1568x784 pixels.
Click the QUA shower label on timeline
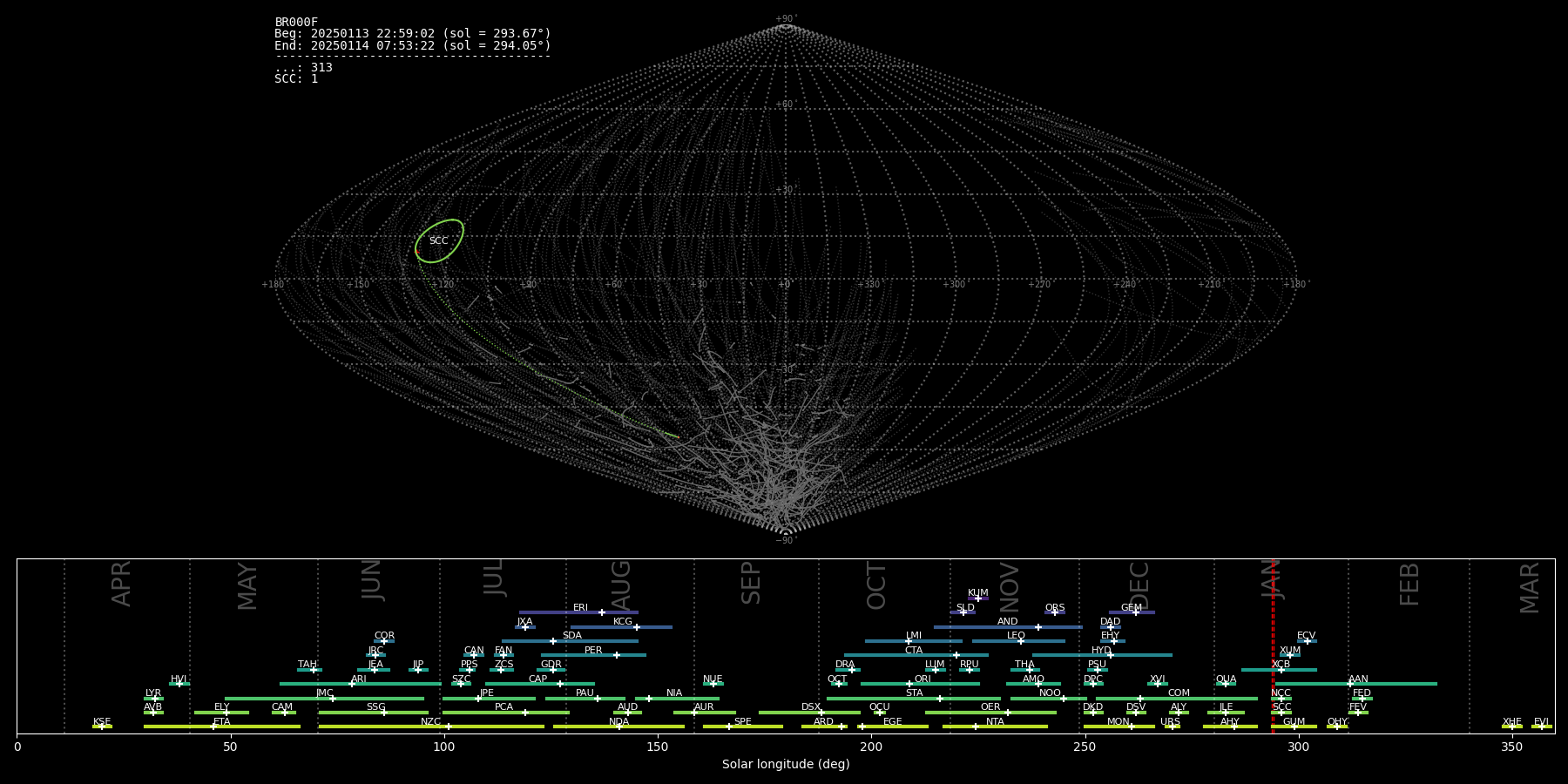pos(1227,679)
